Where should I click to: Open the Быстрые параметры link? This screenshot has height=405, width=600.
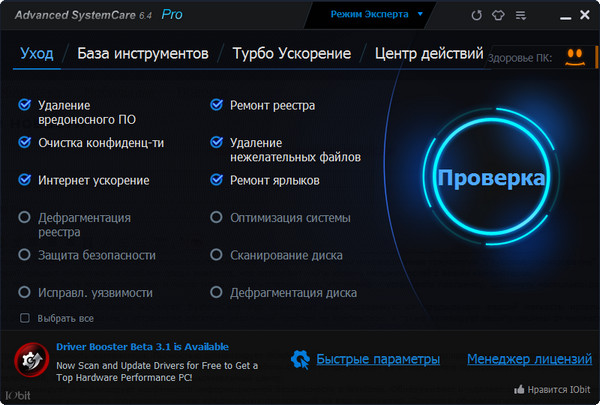378,359
